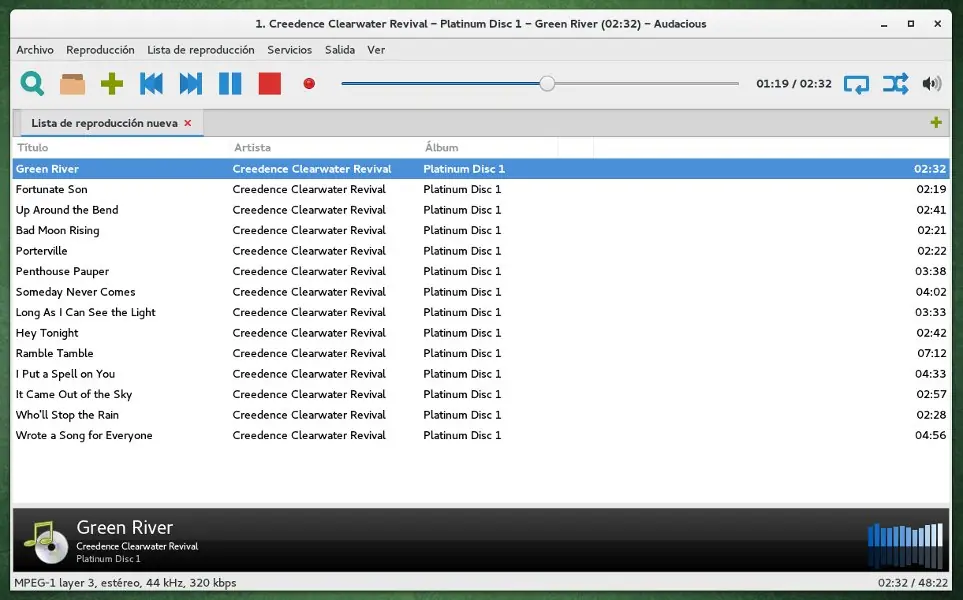The height and width of the screenshot is (600, 963).
Task: Add files with the green plus toolbar icon
Action: pyautogui.click(x=112, y=84)
